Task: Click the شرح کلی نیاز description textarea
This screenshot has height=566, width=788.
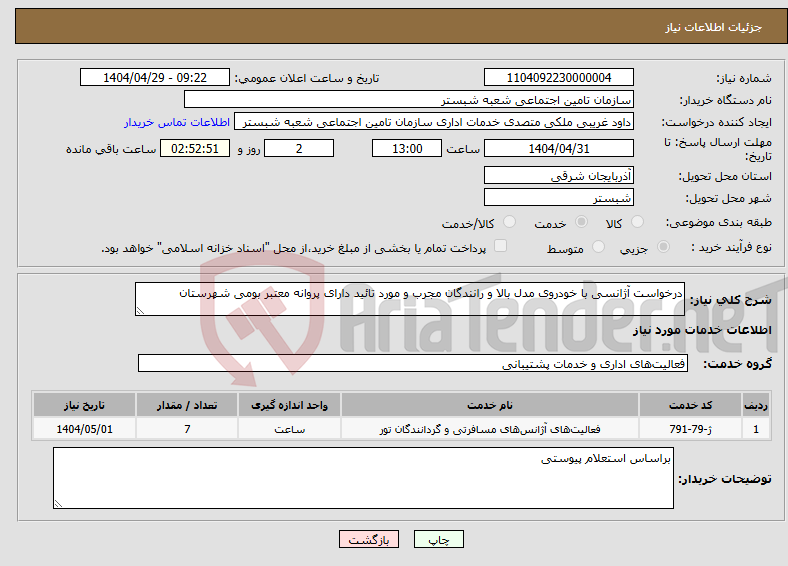Action: pyautogui.click(x=410, y=299)
